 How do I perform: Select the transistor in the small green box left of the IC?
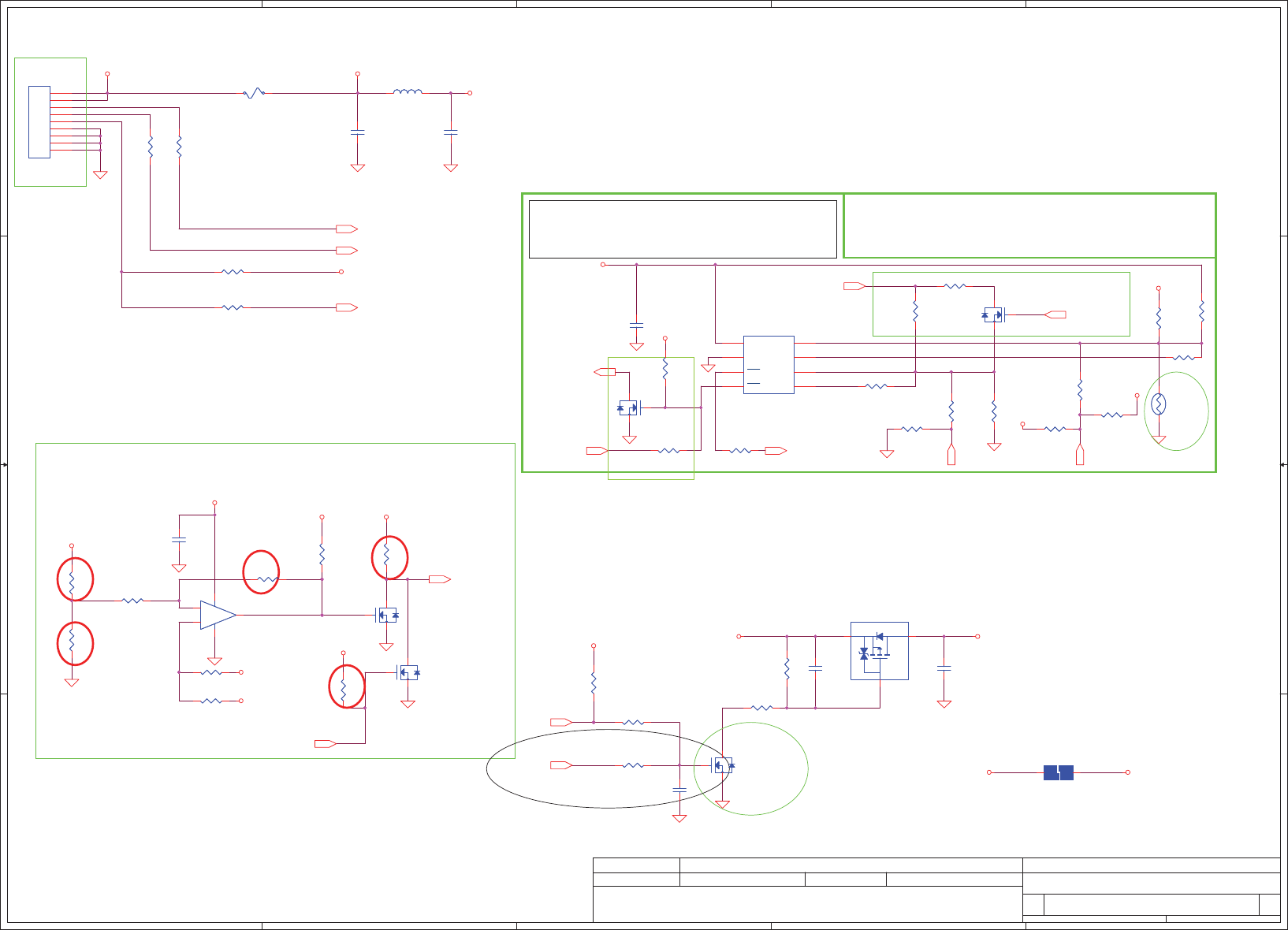[629, 407]
